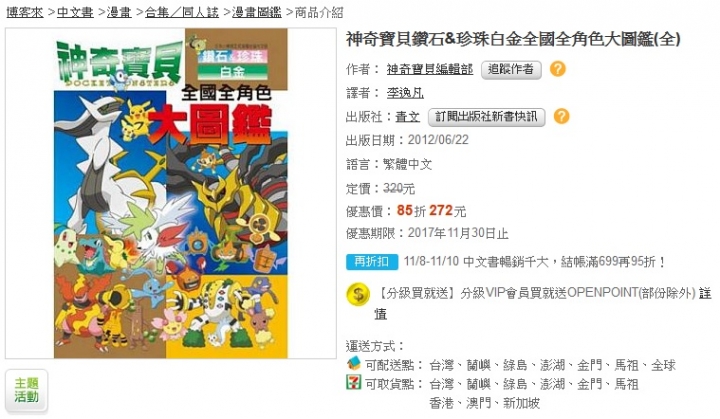Image resolution: width=720 pixels, height=419 pixels.
Task: Open 漫畫圖鑑 breadcrumb link
Action: 257,12
